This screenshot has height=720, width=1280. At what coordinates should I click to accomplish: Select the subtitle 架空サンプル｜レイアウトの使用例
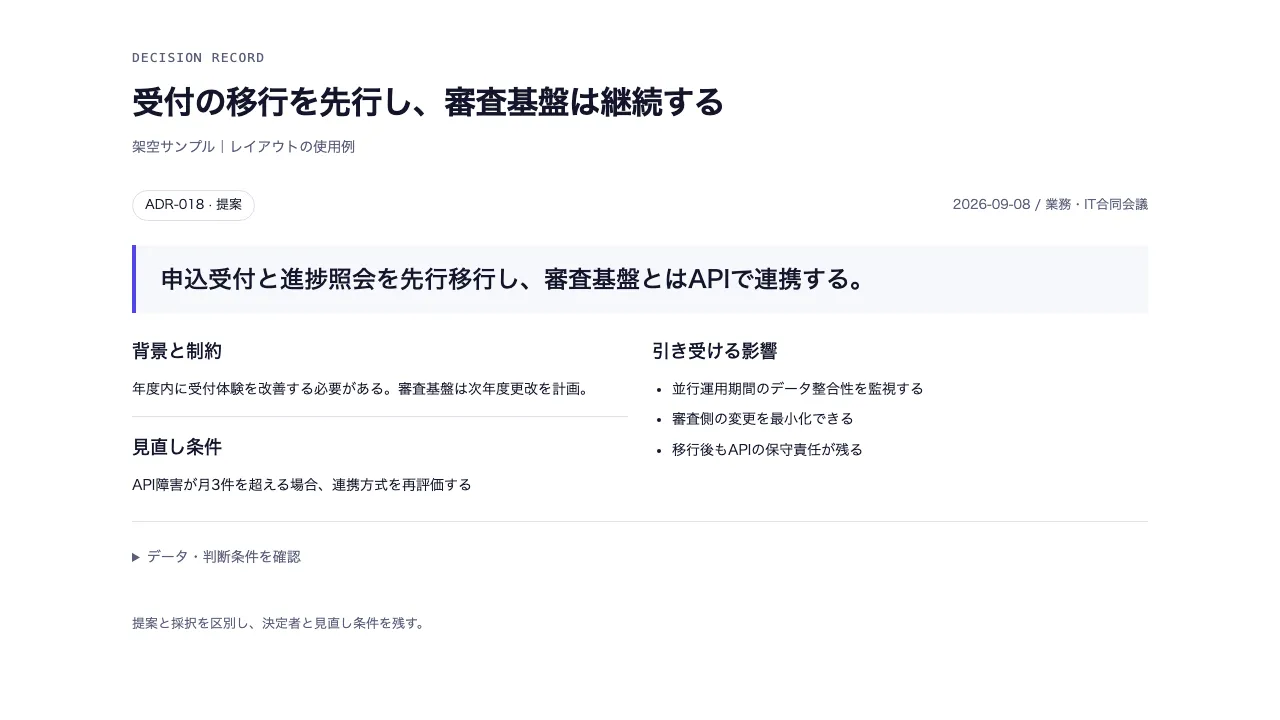(x=243, y=147)
